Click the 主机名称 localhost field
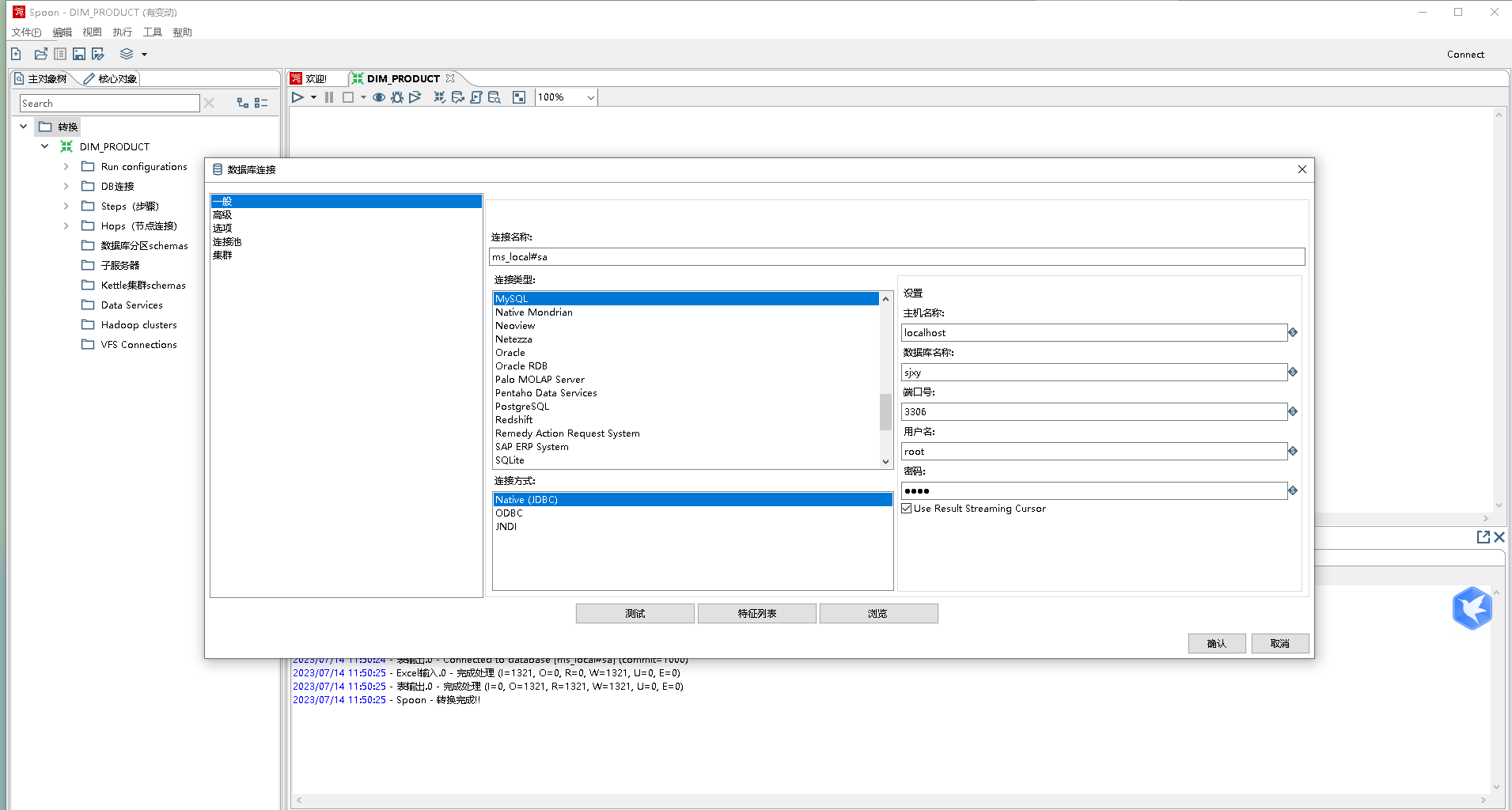This screenshot has width=1512, height=810. coord(1093,333)
